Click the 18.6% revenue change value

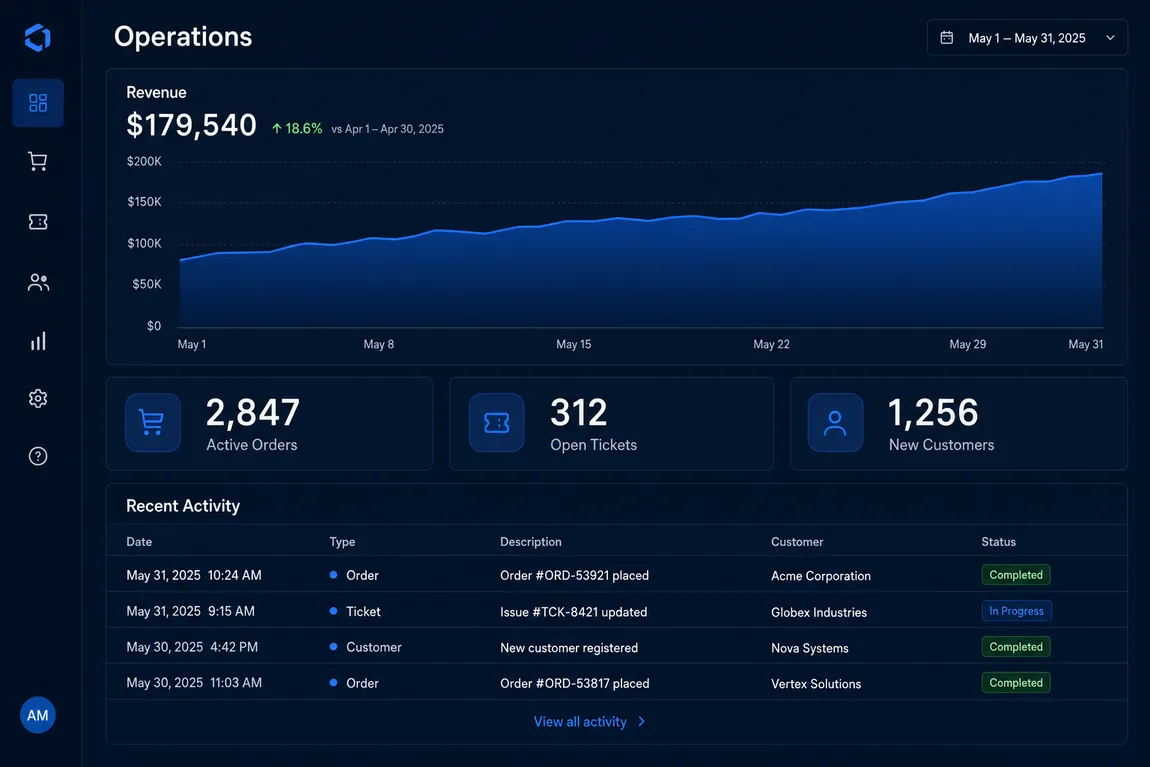(x=304, y=128)
